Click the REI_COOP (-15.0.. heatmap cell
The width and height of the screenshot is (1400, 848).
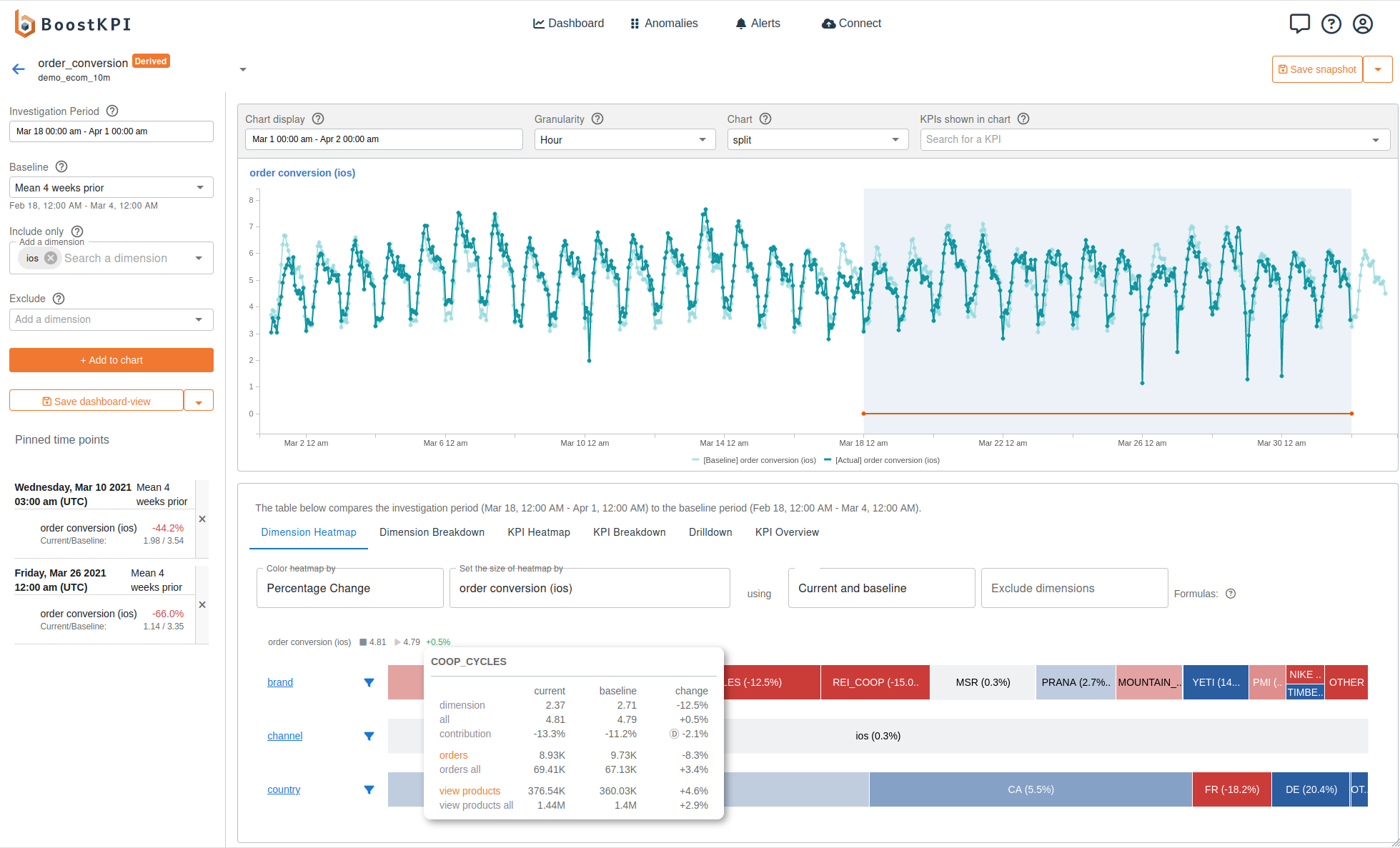875,682
